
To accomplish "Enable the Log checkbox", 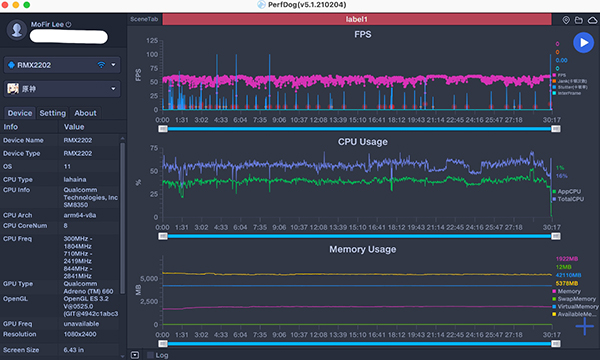I will tap(150, 355).
